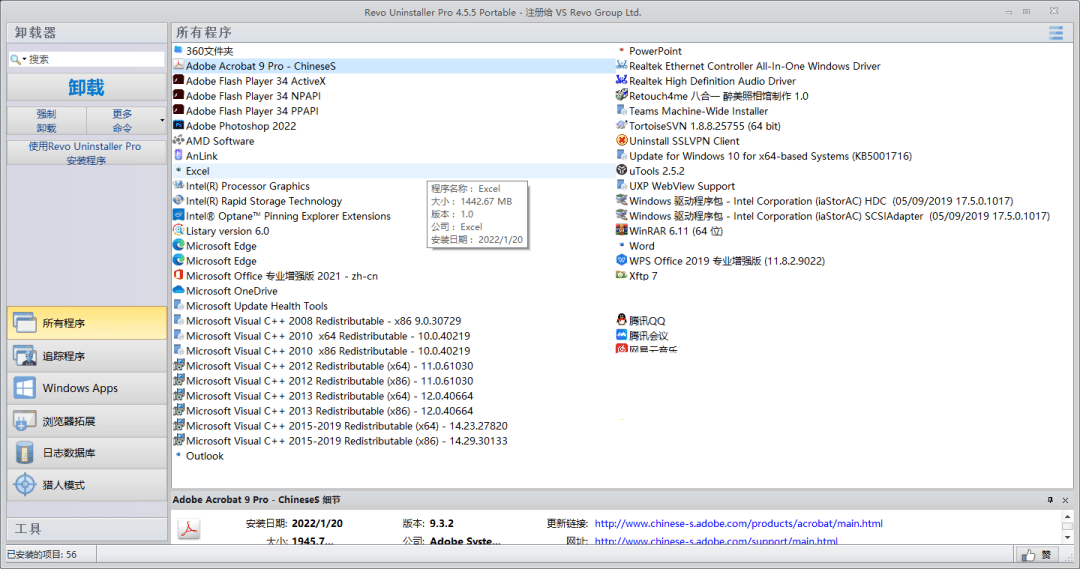1080x569 pixels.
Task: Select Windows 驱动程序包 iaStorAC HDC entry
Action: pyautogui.click(x=821, y=201)
